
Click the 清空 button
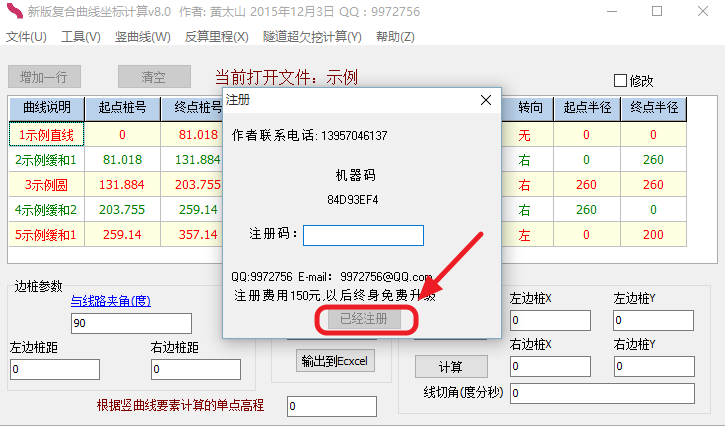(x=154, y=77)
